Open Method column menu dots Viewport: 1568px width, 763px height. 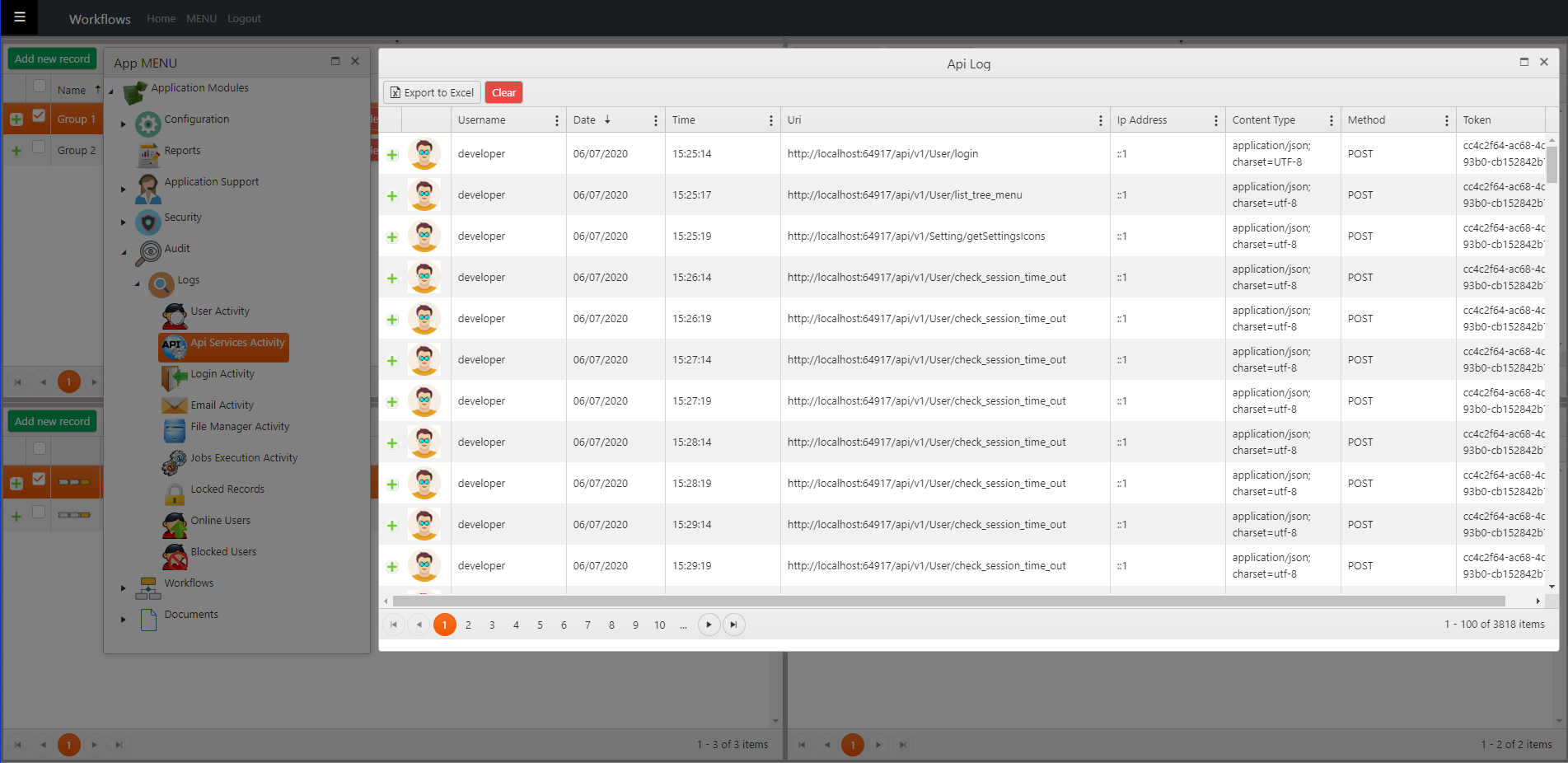tap(1447, 120)
